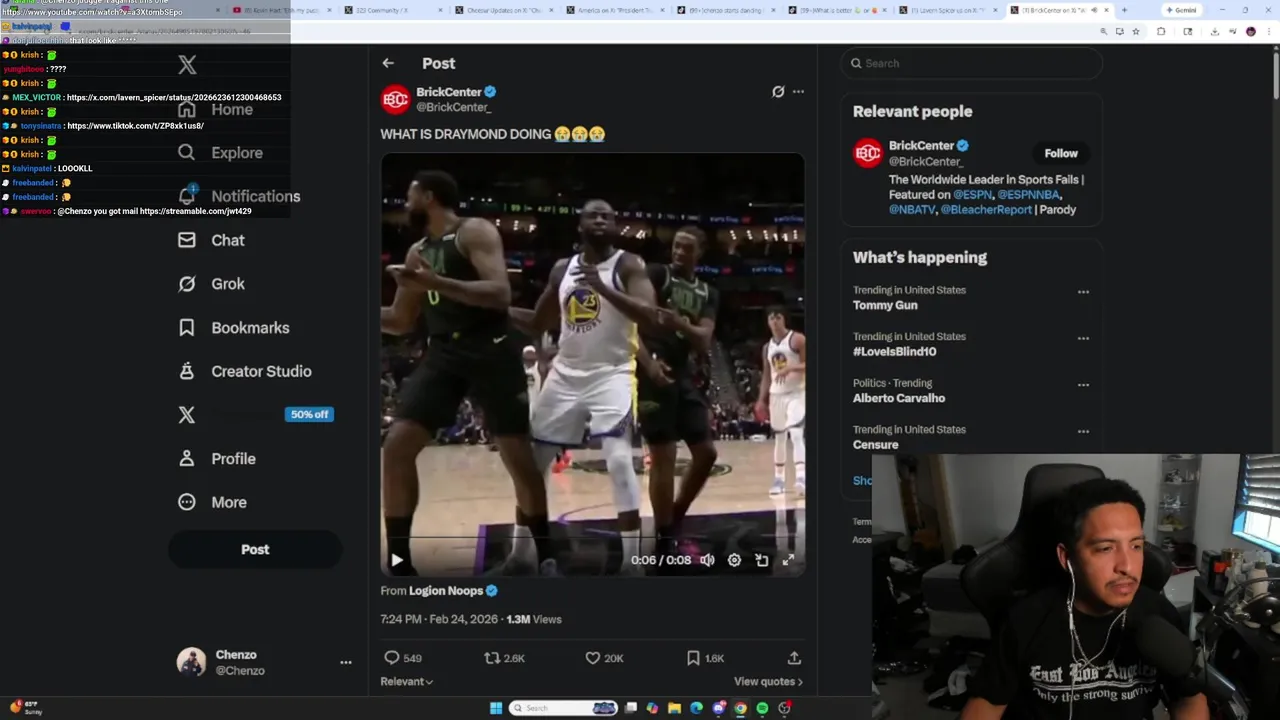The image size is (1280, 720).
Task: Open File Explorer from the taskbar
Action: coord(675,708)
